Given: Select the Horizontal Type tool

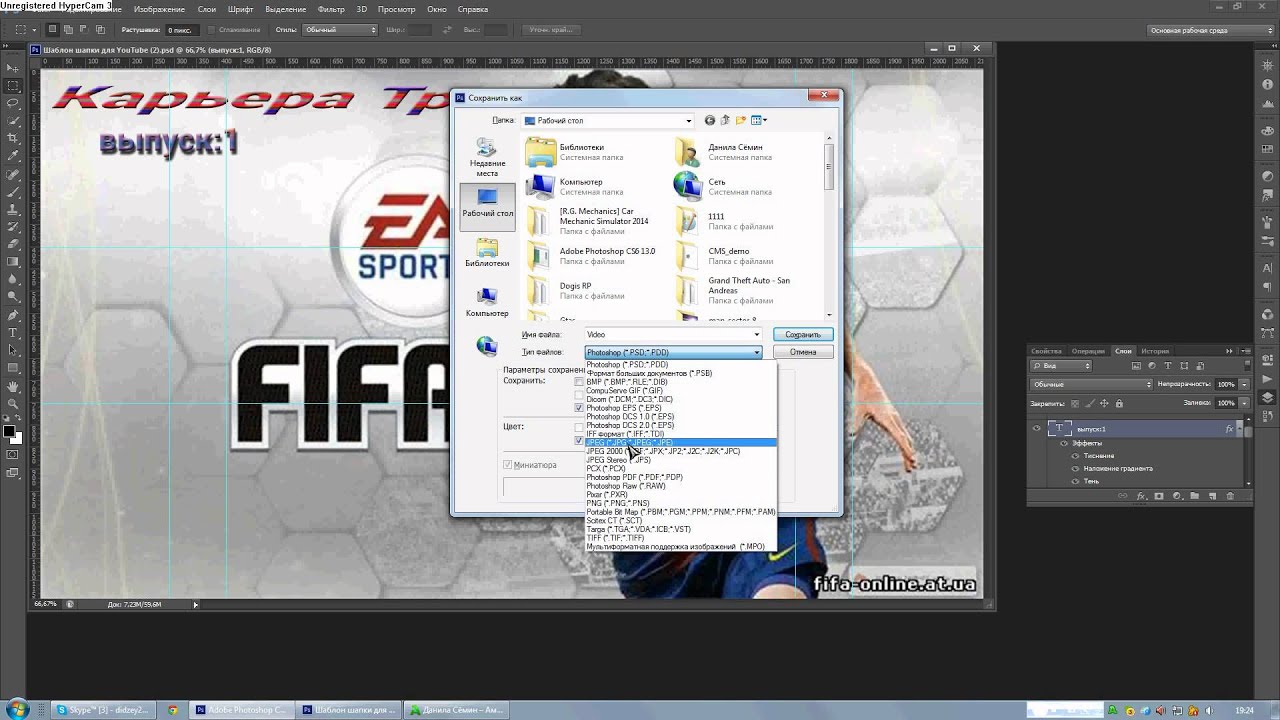Looking at the screenshot, I should (x=13, y=332).
